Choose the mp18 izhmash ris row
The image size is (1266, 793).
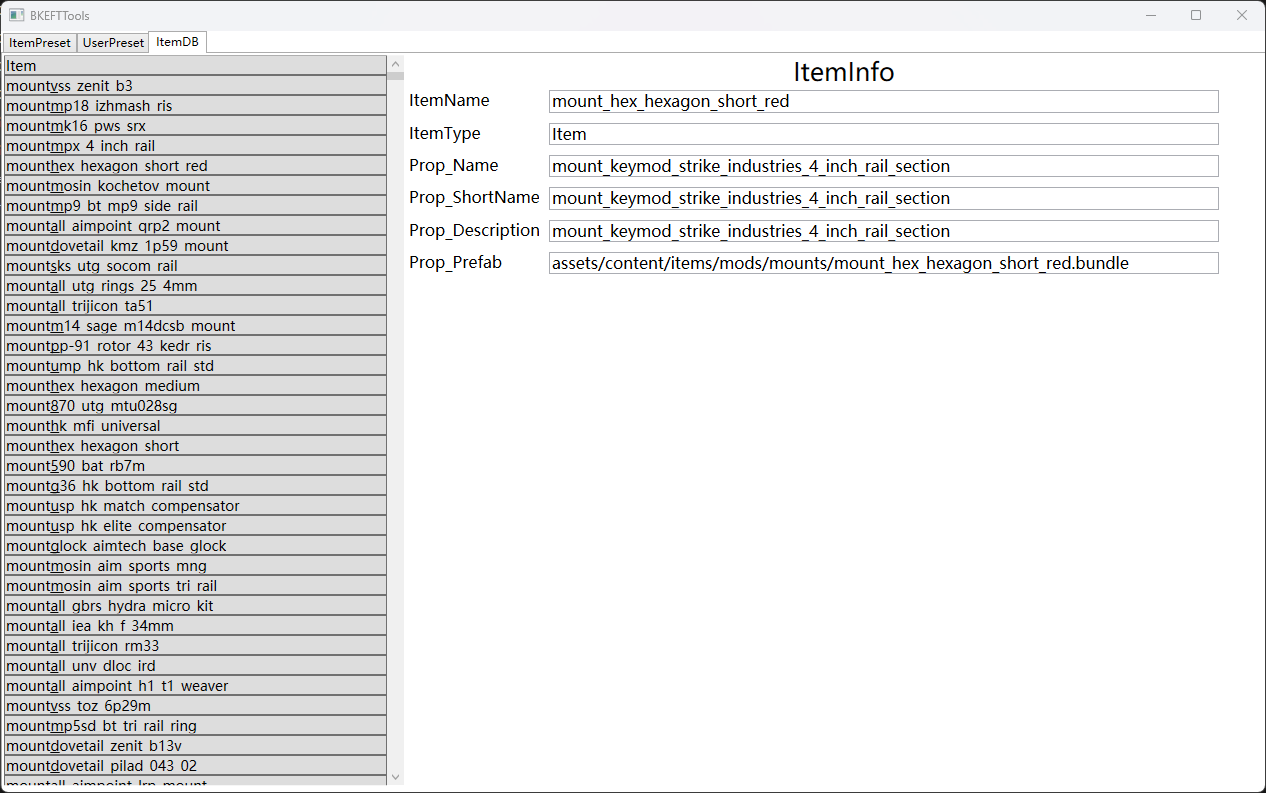[x=195, y=106]
